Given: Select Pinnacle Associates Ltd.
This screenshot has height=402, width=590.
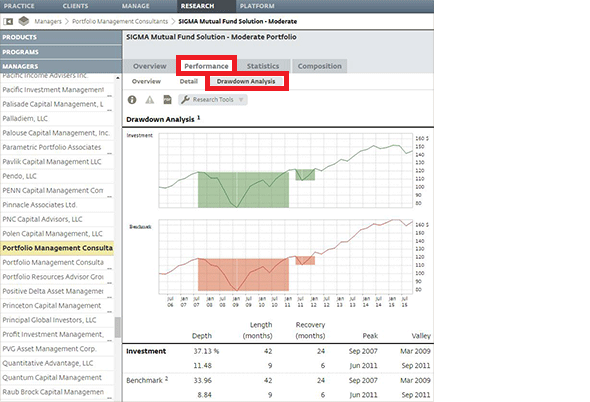Looking at the screenshot, I should [x=57, y=205].
